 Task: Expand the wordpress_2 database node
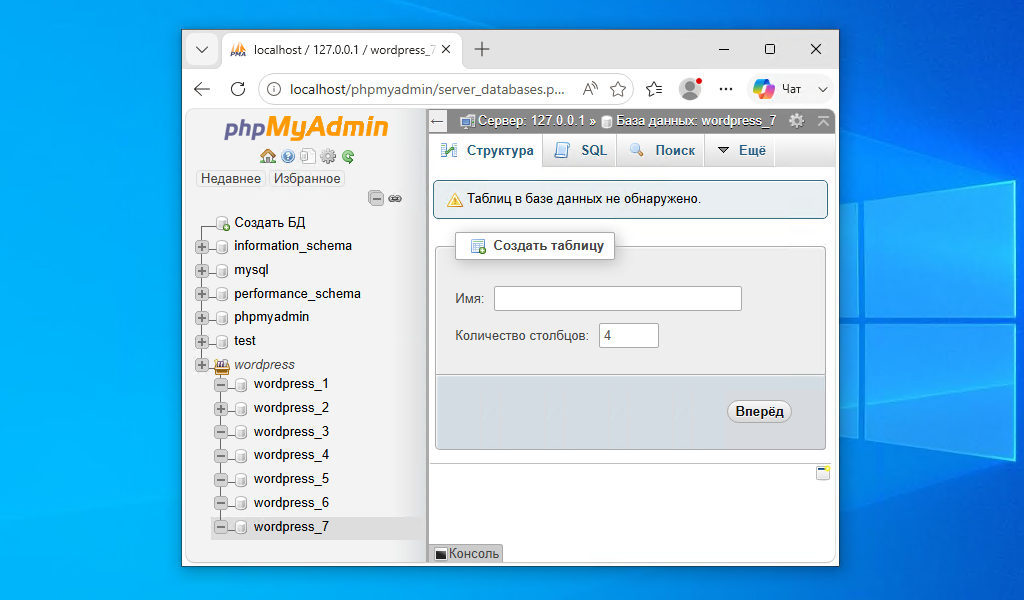pos(221,409)
